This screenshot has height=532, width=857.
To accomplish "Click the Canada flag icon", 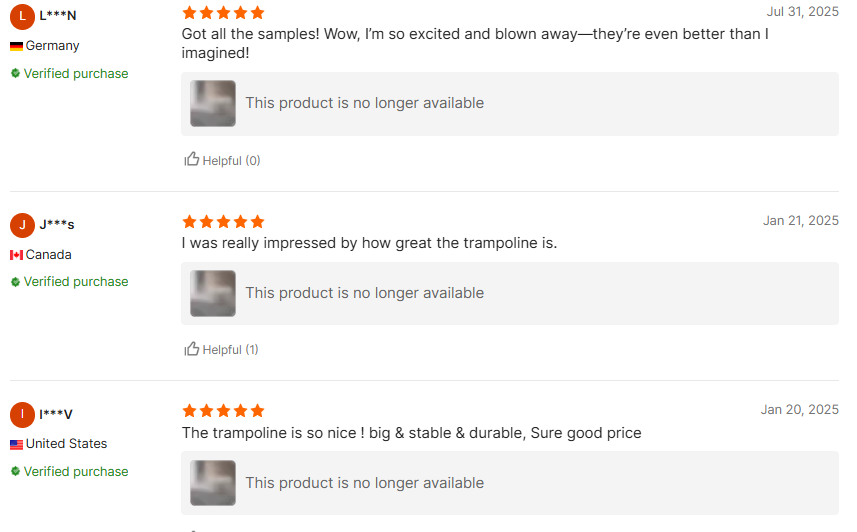I will click(x=16, y=255).
